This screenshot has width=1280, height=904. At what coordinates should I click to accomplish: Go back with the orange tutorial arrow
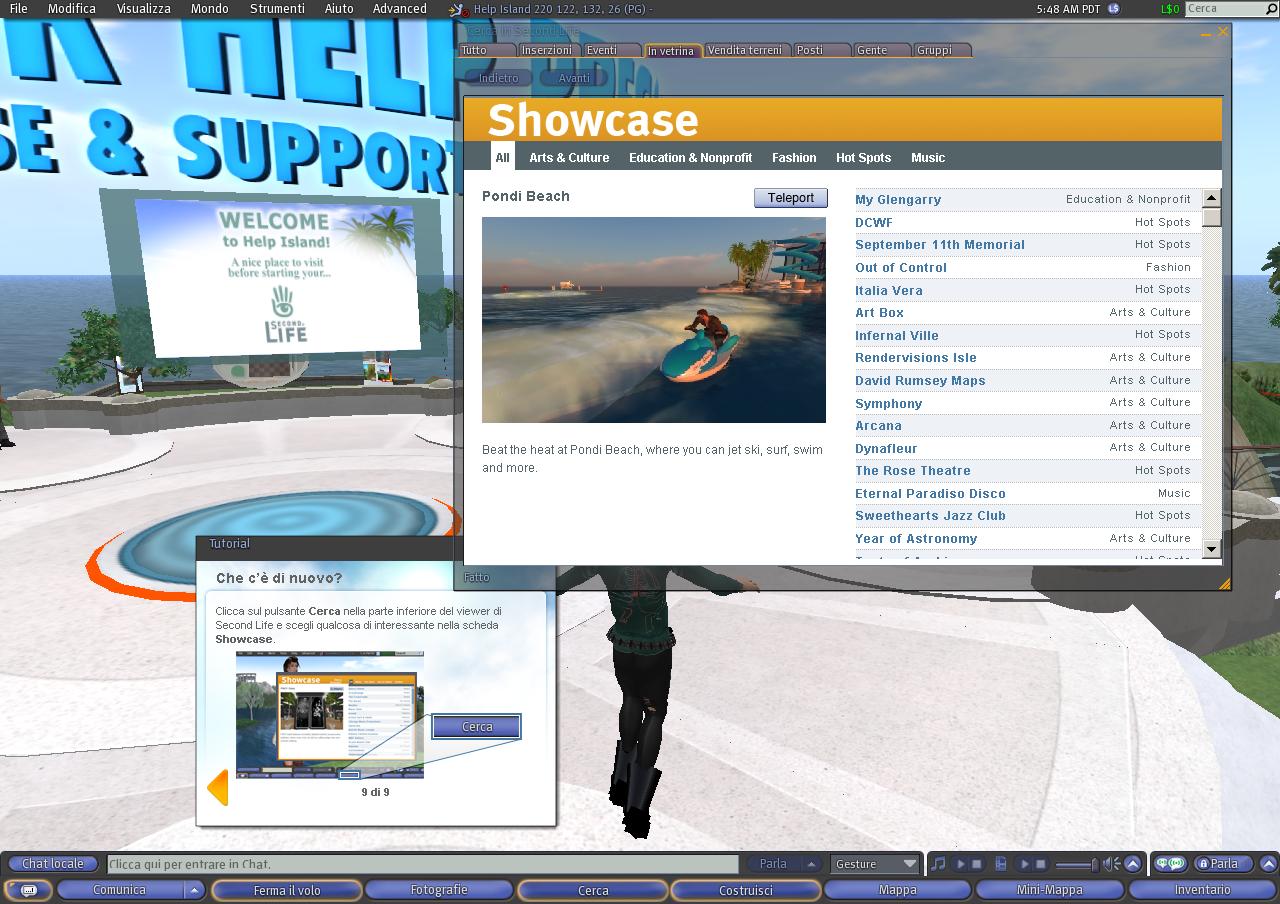(x=217, y=788)
